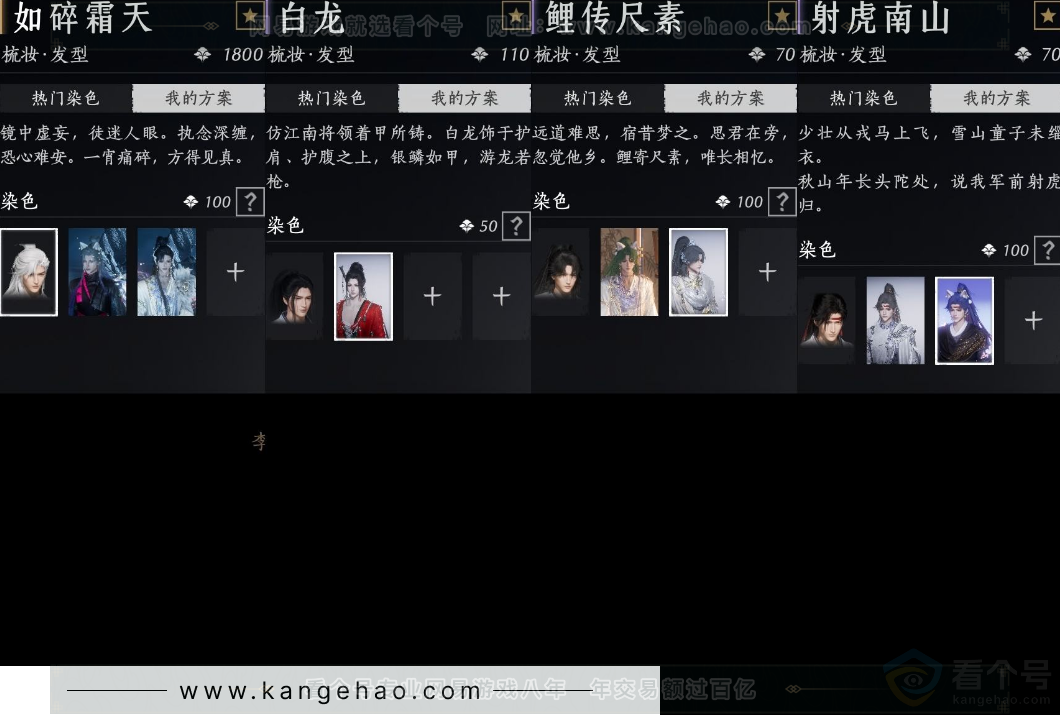
Task: Select the highlighted white dye scheme in 鲤传尺素
Action: (697, 270)
